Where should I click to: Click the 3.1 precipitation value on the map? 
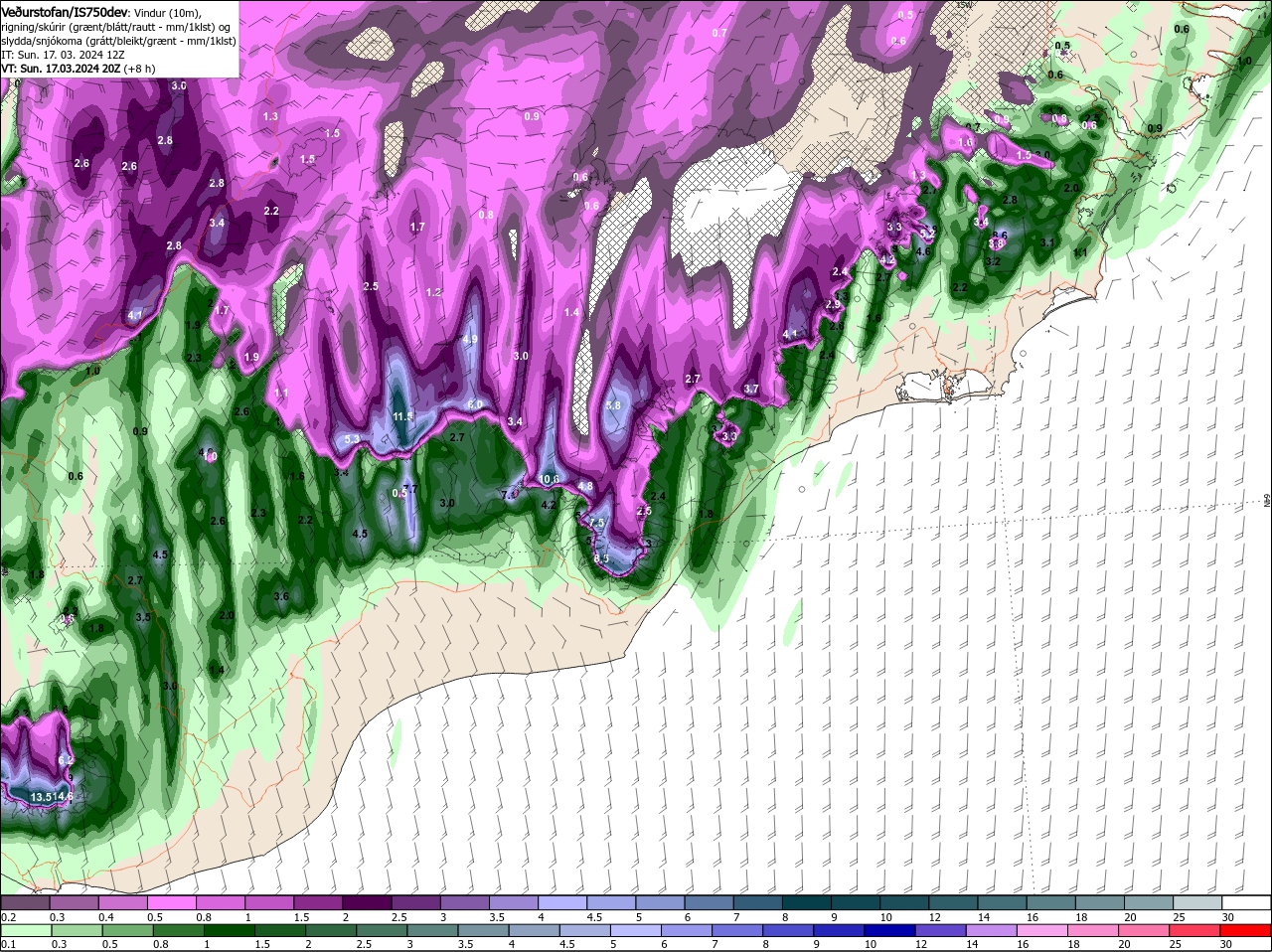(x=1047, y=242)
